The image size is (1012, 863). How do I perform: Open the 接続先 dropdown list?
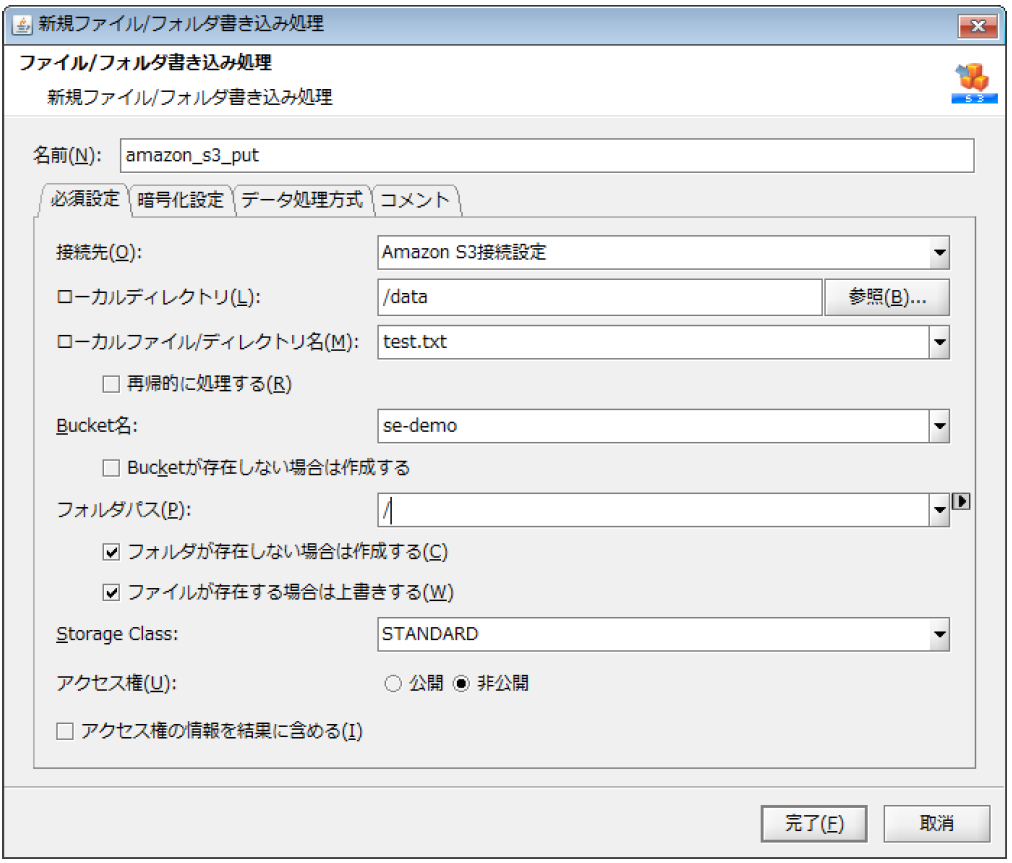click(939, 253)
